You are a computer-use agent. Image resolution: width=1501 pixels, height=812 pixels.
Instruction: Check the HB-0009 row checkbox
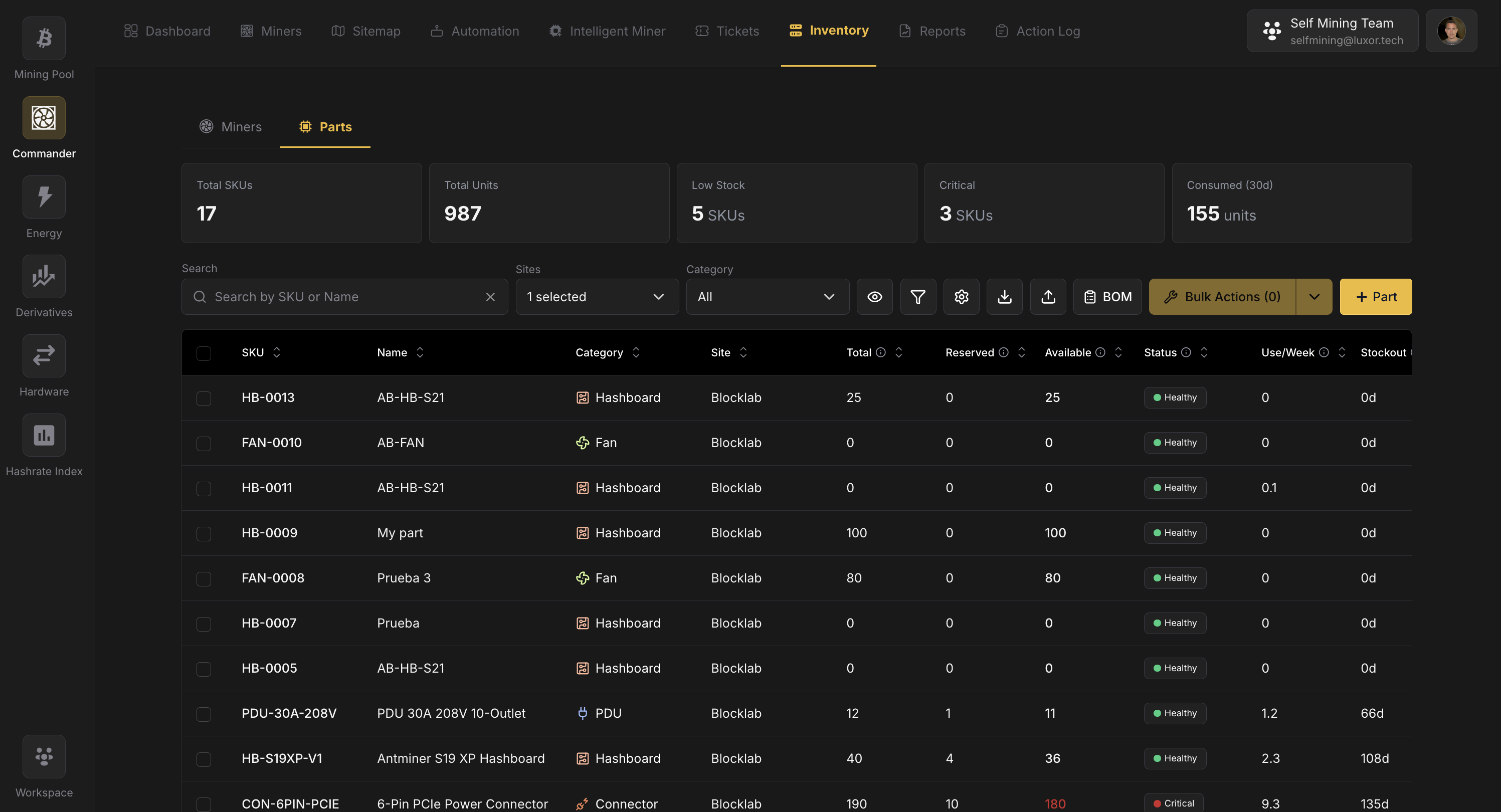coord(204,534)
